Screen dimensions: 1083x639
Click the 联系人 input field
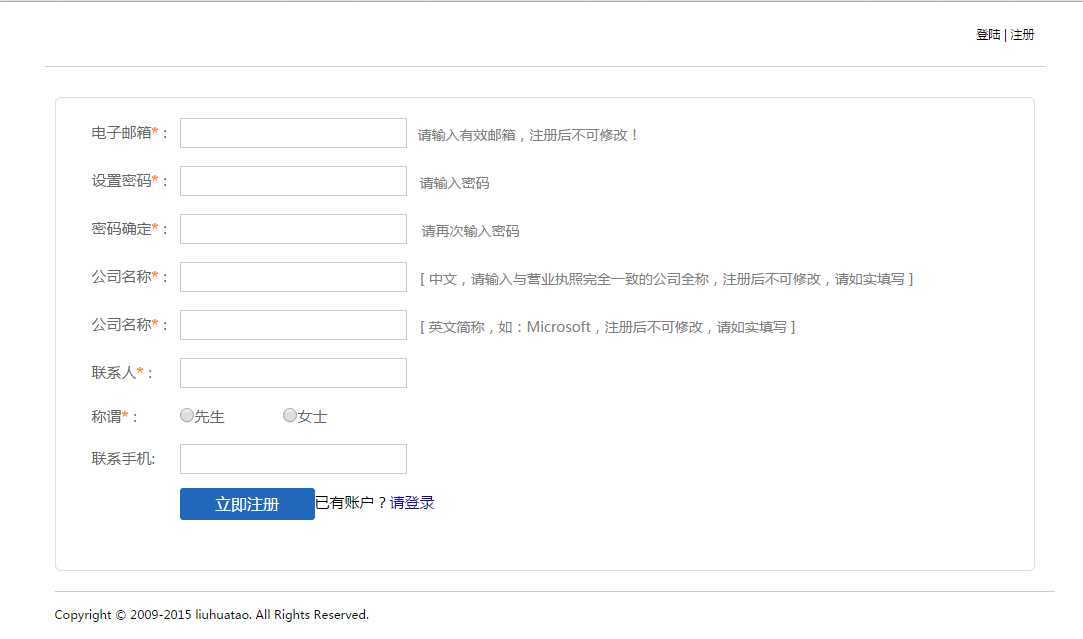[x=293, y=373]
